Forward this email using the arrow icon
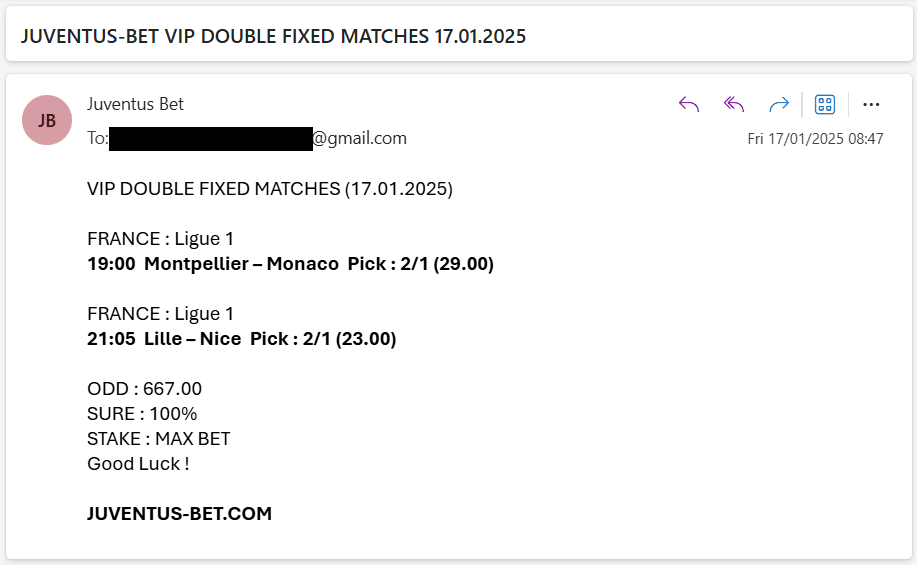 point(779,105)
